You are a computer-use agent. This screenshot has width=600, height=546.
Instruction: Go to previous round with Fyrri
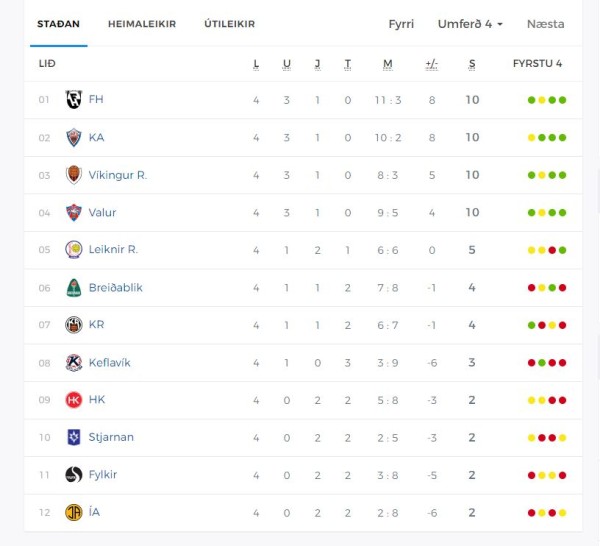point(401,24)
